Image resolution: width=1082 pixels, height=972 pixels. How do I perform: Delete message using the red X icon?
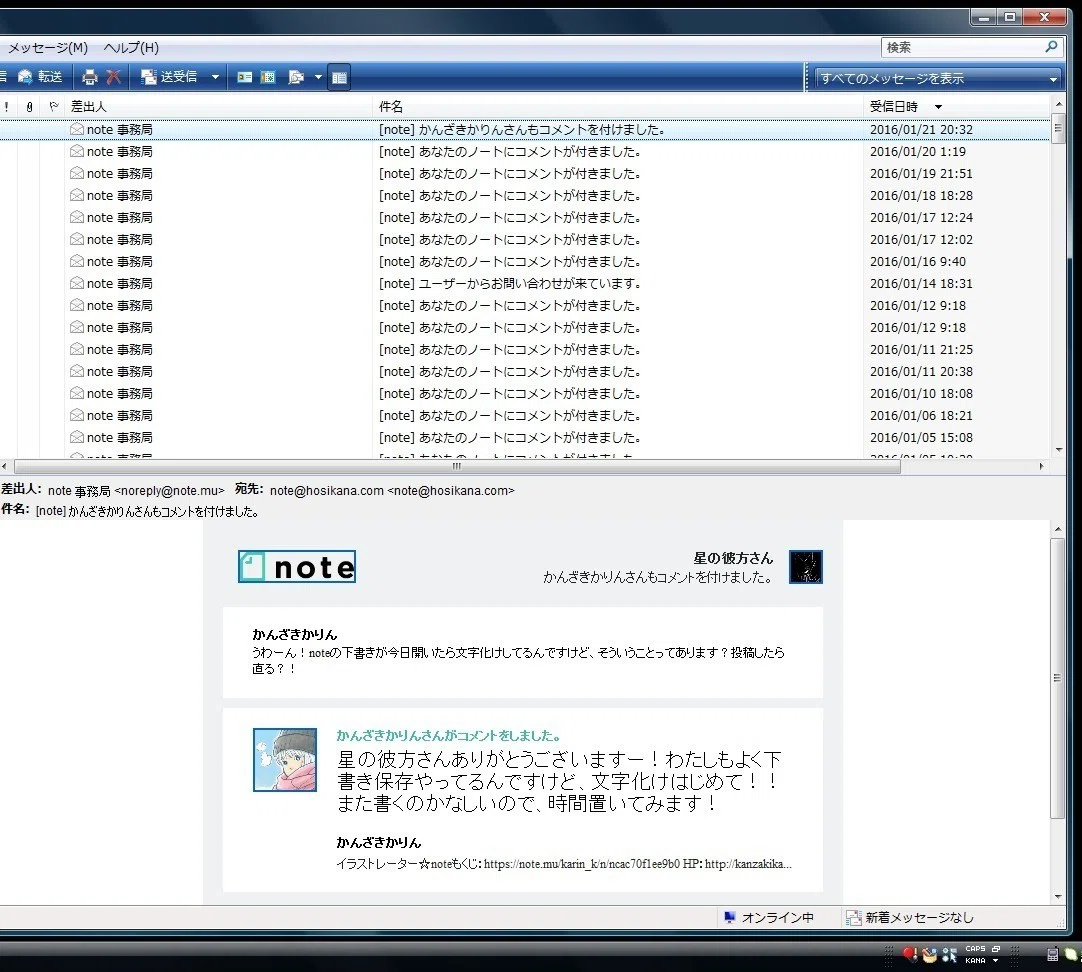(114, 77)
